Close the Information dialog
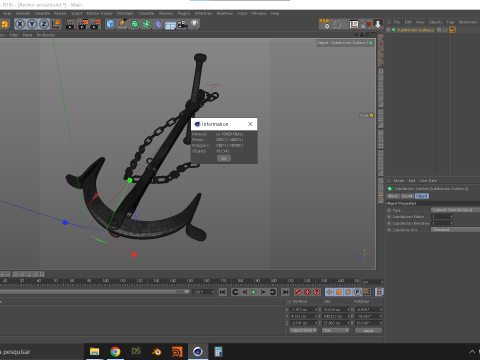The height and width of the screenshot is (360, 480). 250,124
